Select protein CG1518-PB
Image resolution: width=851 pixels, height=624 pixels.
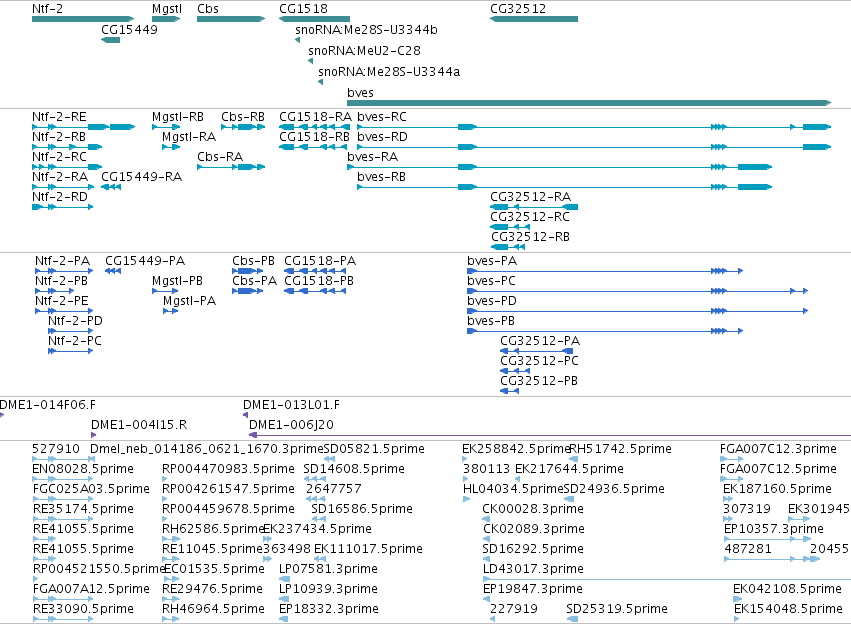coord(319,281)
